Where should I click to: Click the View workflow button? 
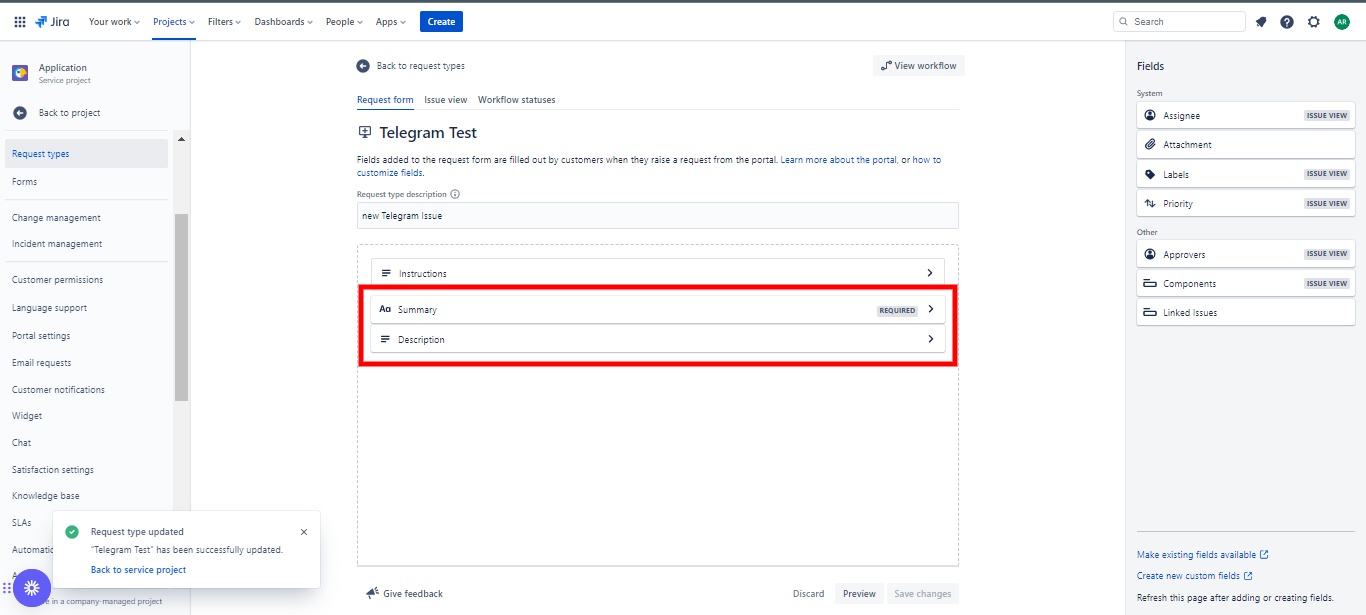tap(918, 66)
